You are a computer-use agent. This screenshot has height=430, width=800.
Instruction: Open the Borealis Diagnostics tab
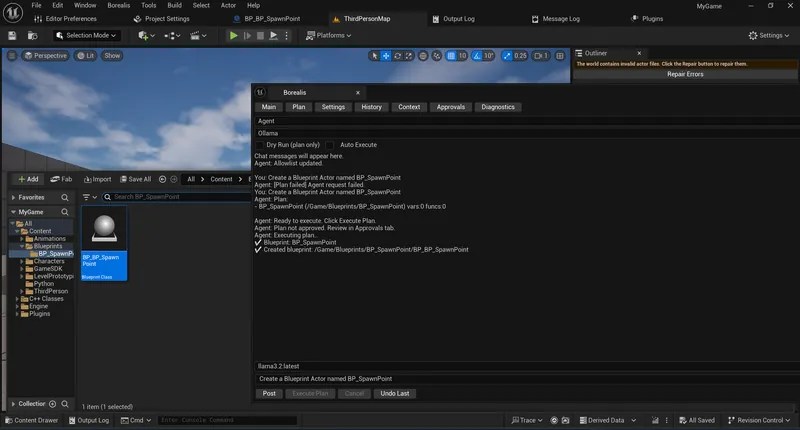[x=498, y=107]
